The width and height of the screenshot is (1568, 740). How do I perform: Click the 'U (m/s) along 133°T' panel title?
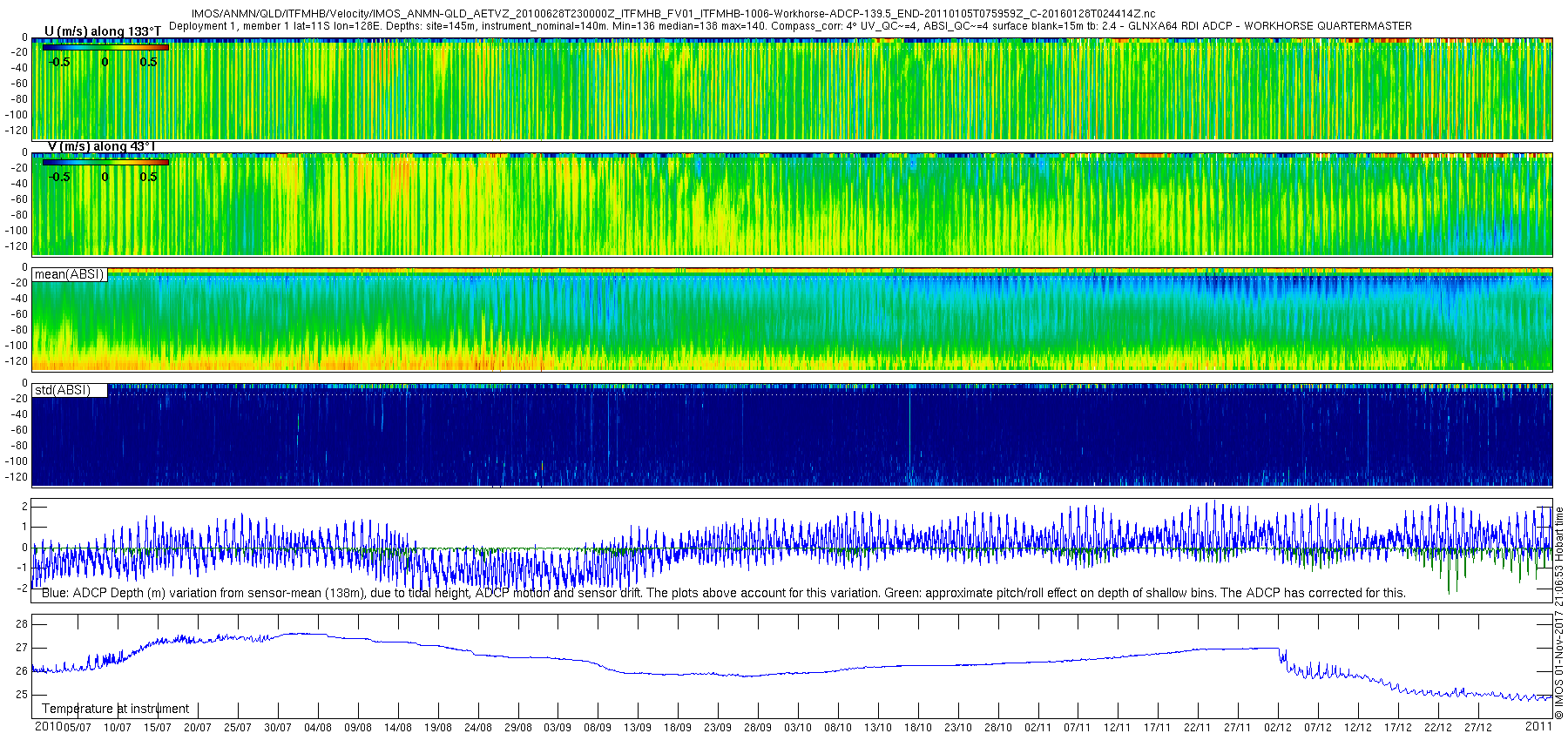point(103,31)
